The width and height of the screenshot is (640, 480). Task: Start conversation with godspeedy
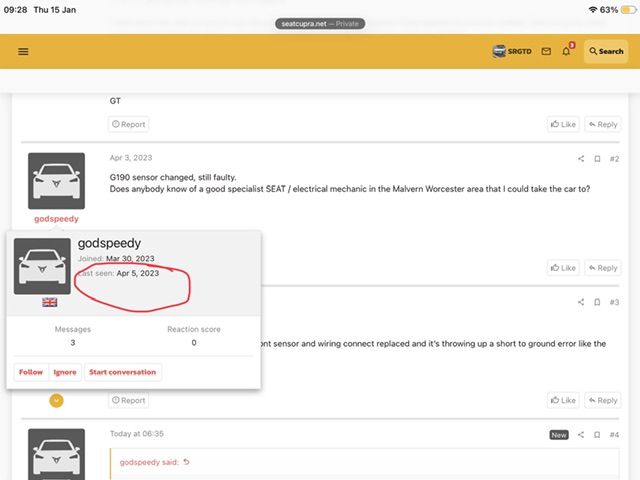[x=122, y=372]
